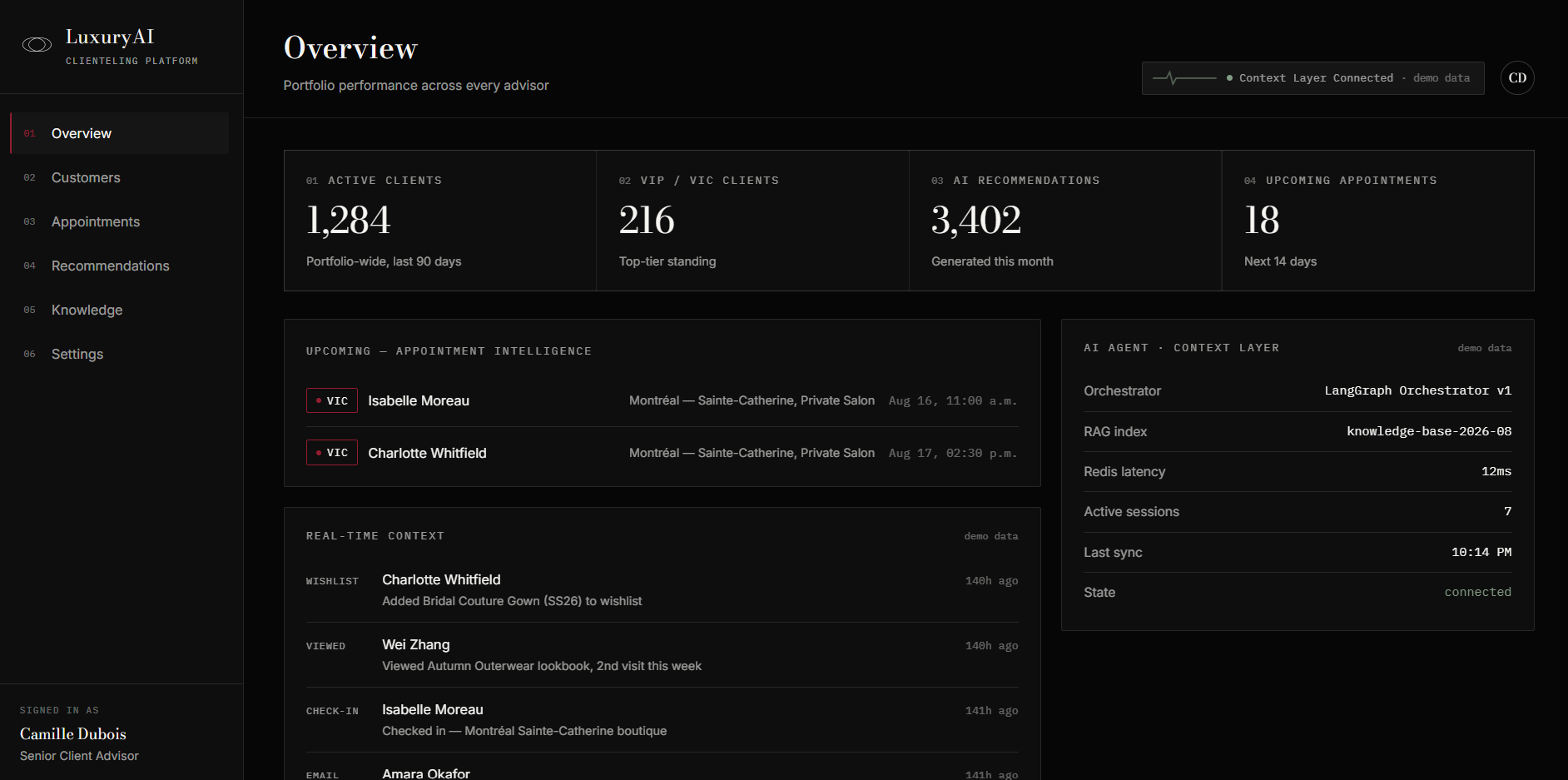Click the 'Aug 17, 02:30 p.m.' appointment time
Image resolution: width=1568 pixels, height=780 pixels.
click(953, 454)
